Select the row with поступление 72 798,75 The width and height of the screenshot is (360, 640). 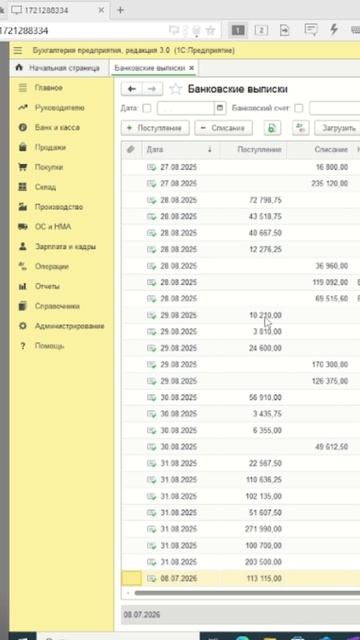coord(241,200)
